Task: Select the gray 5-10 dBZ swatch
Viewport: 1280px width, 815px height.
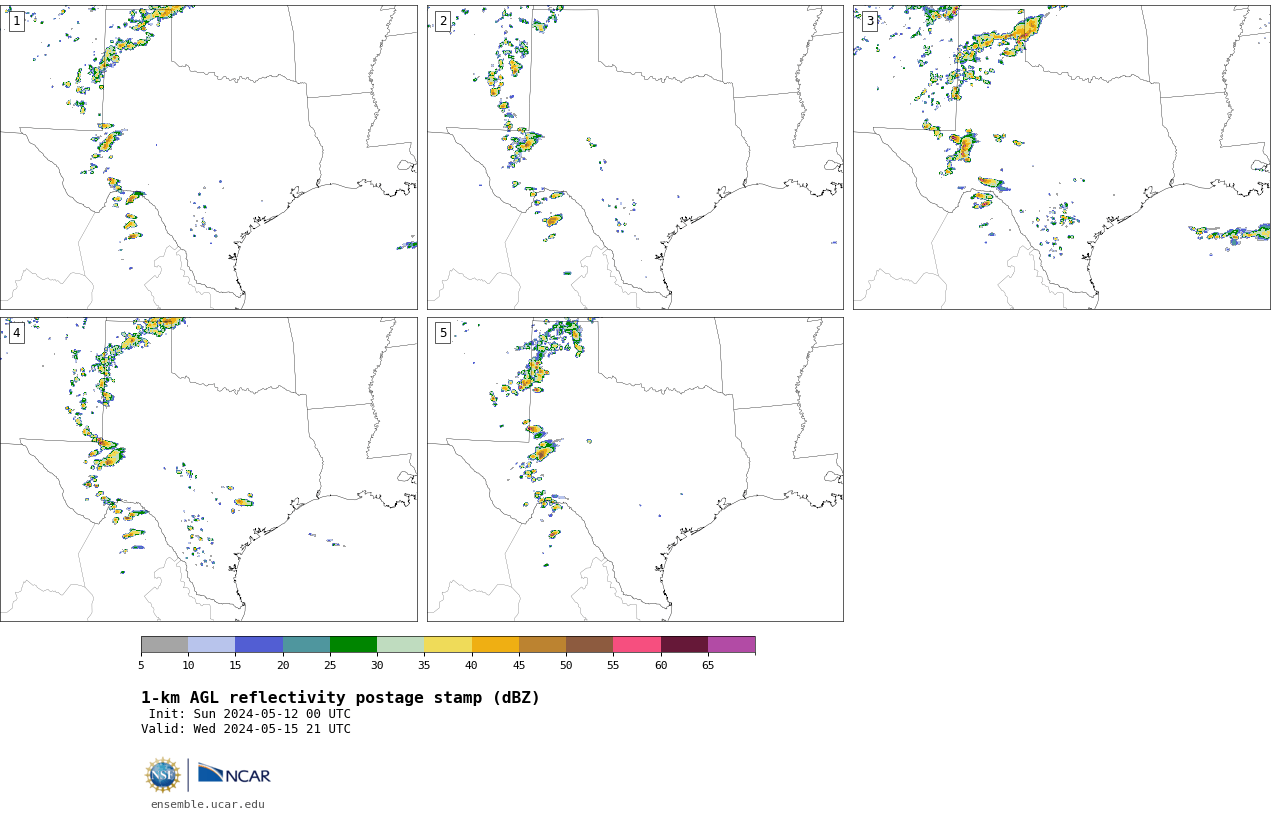Action: 164,644
